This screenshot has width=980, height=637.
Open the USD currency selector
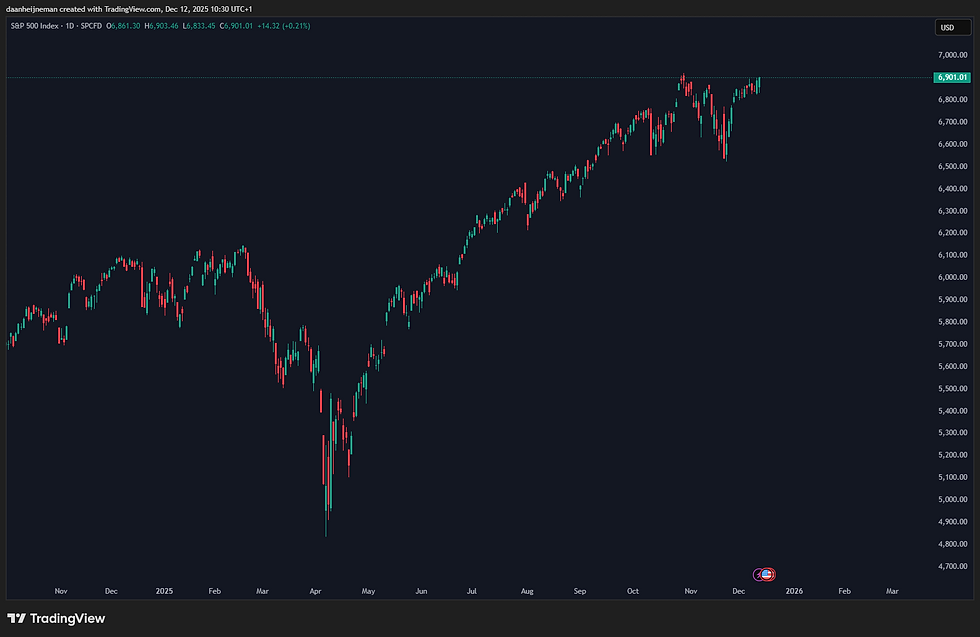point(951,28)
